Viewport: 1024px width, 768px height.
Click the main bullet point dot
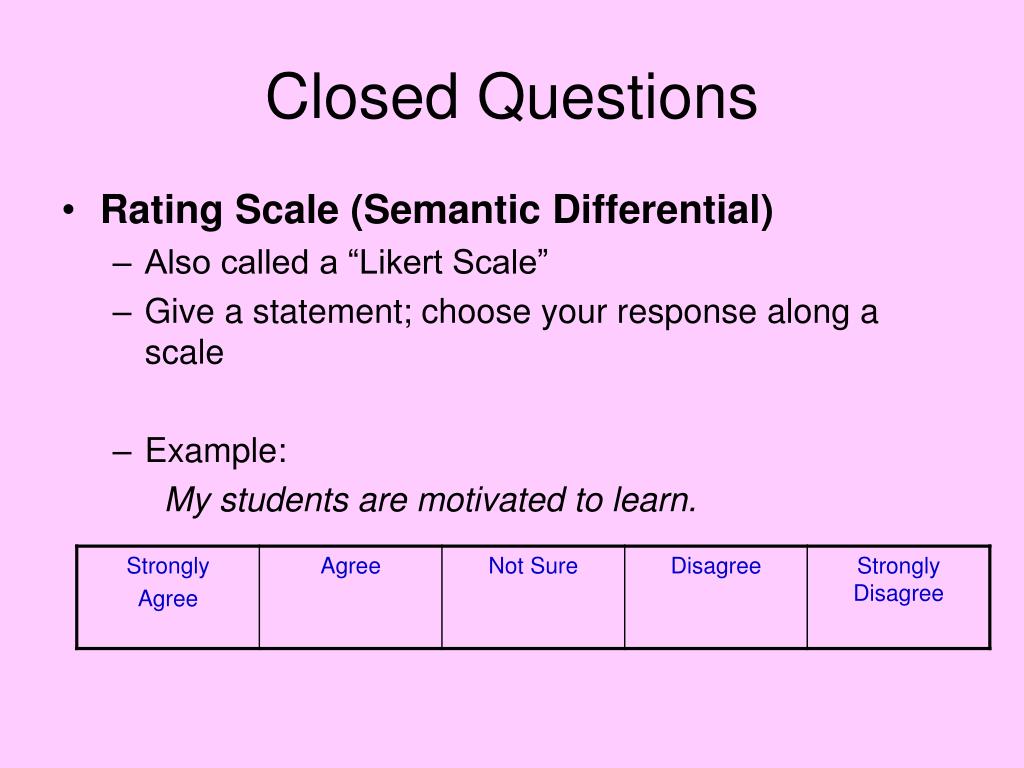pyautogui.click(x=69, y=210)
